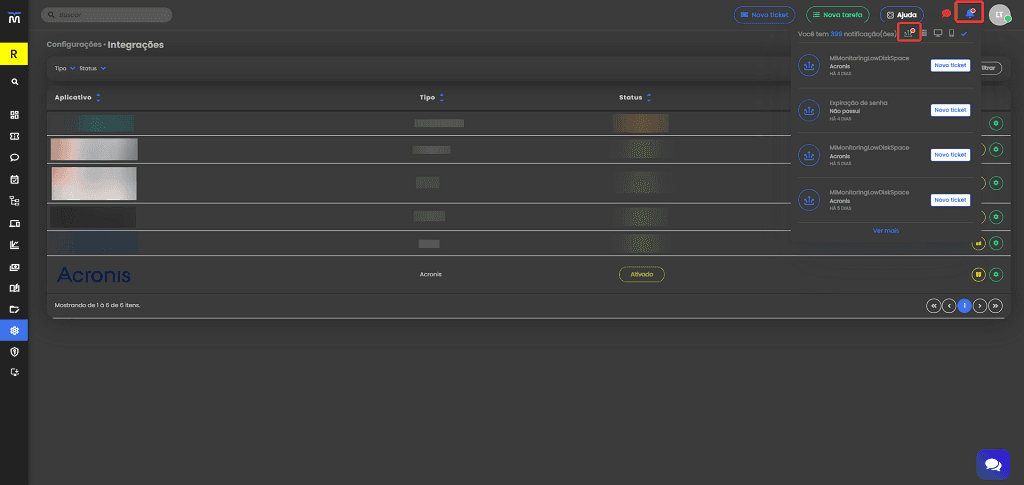1024x485 pixels.
Task: Open the hierarchy tree sidebar icon
Action: point(14,201)
